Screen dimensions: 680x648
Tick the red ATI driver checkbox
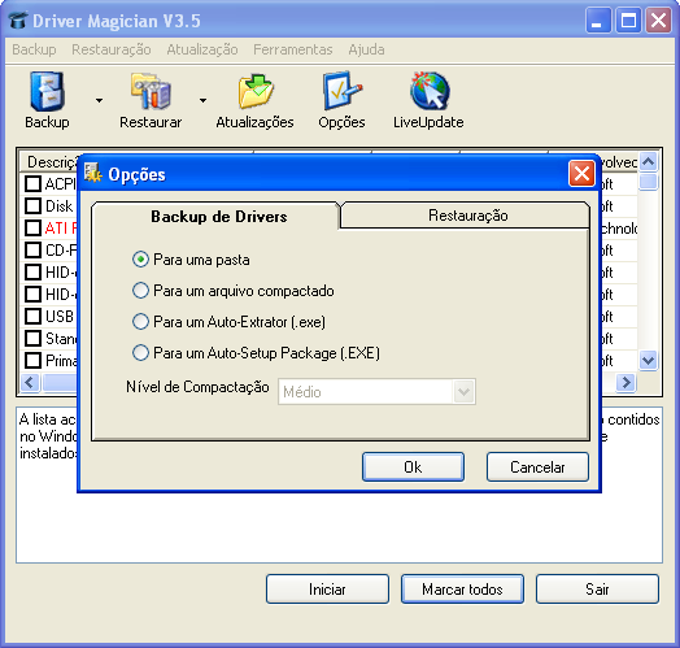click(x=33, y=228)
